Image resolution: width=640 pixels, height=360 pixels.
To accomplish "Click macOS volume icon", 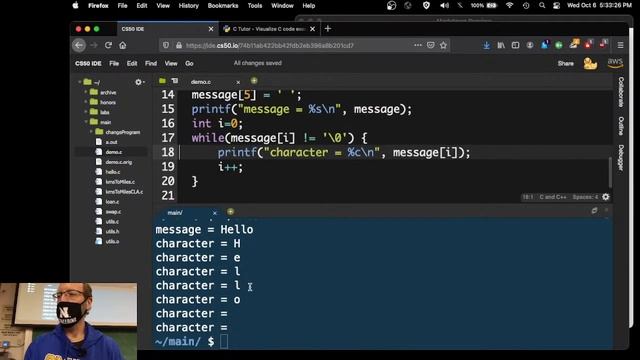I will click(444, 6).
